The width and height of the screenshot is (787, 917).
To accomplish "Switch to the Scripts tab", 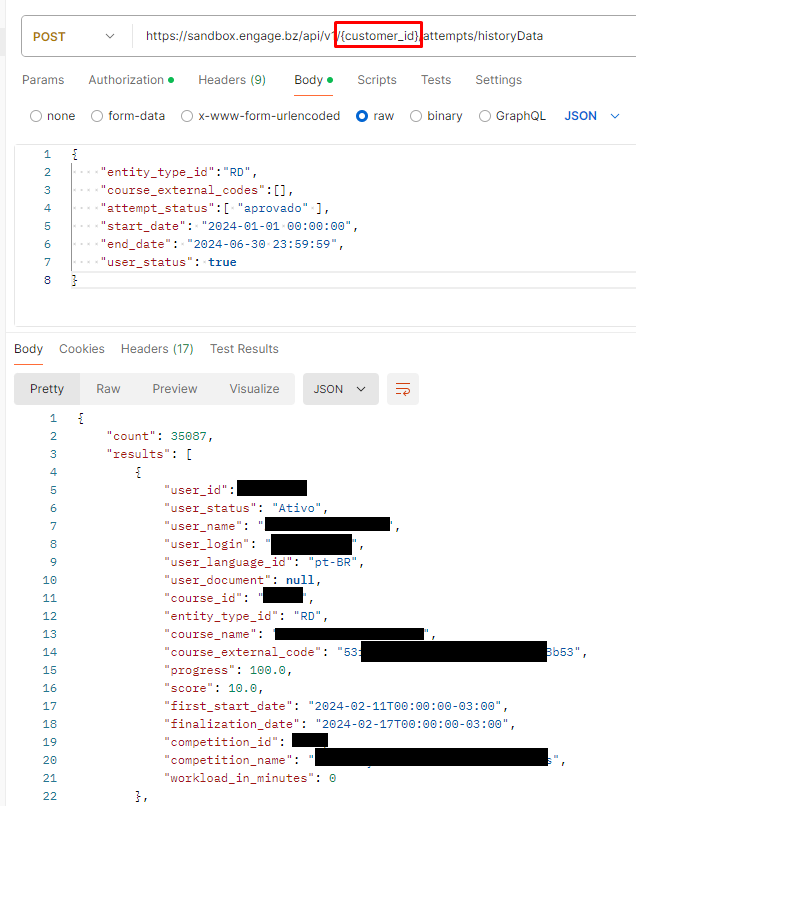I will [377, 80].
